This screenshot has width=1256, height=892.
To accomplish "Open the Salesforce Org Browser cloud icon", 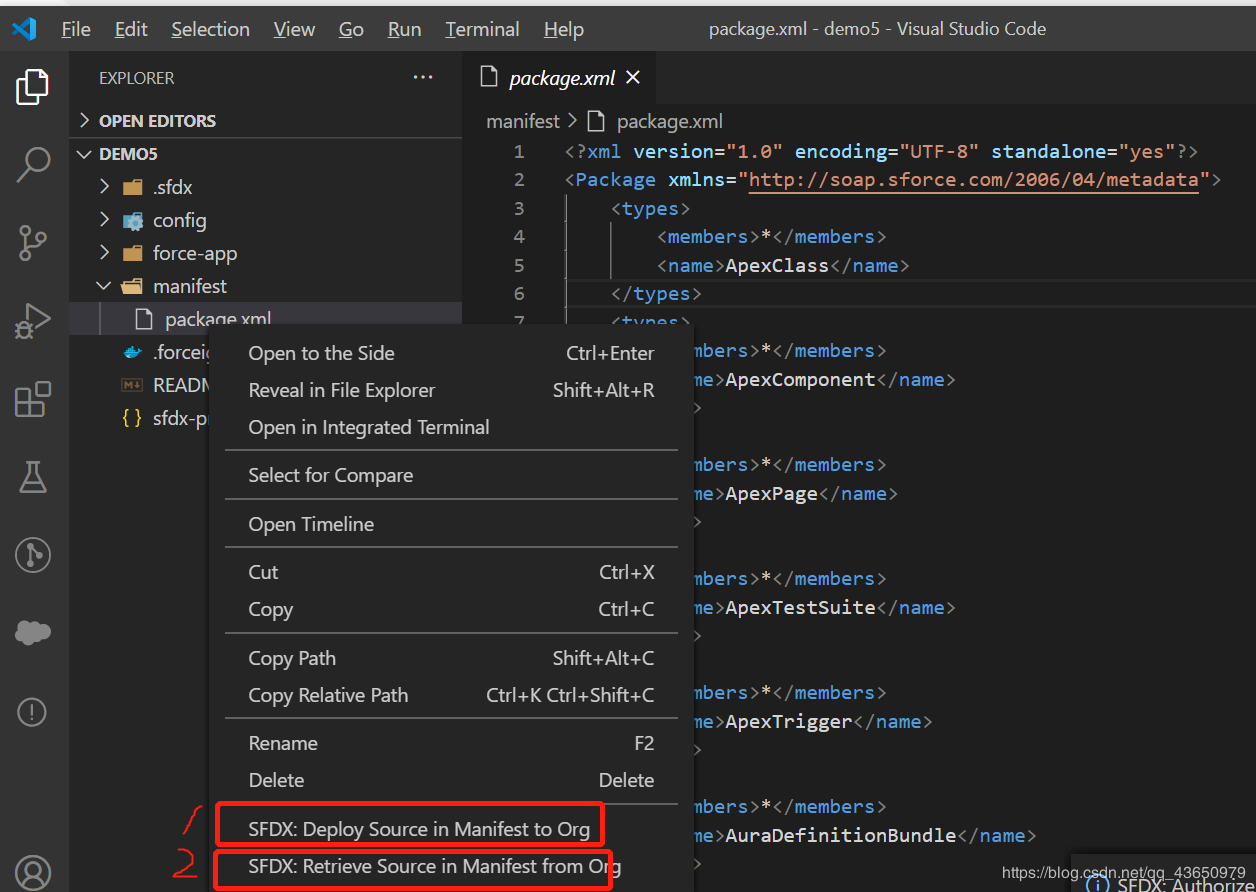I will coord(32,632).
